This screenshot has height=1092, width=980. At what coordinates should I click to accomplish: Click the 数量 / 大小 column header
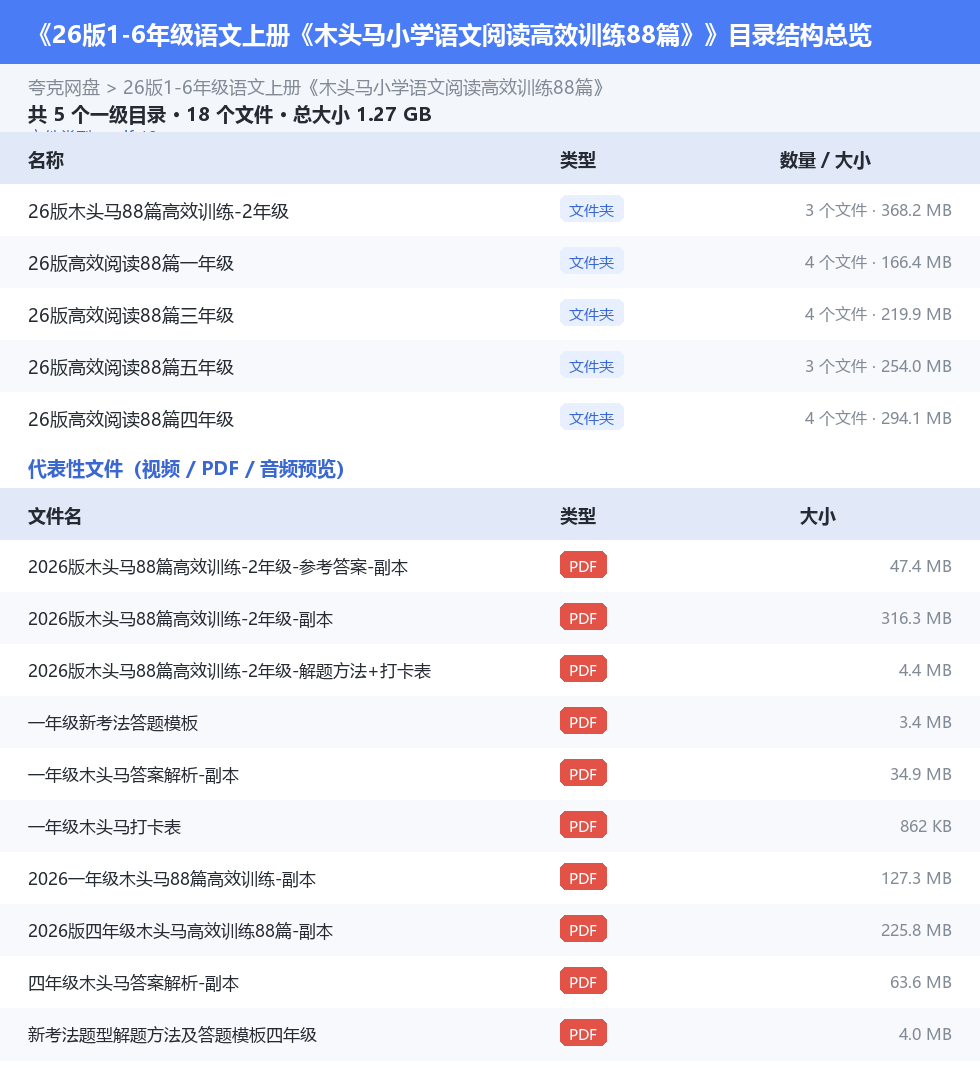point(825,160)
